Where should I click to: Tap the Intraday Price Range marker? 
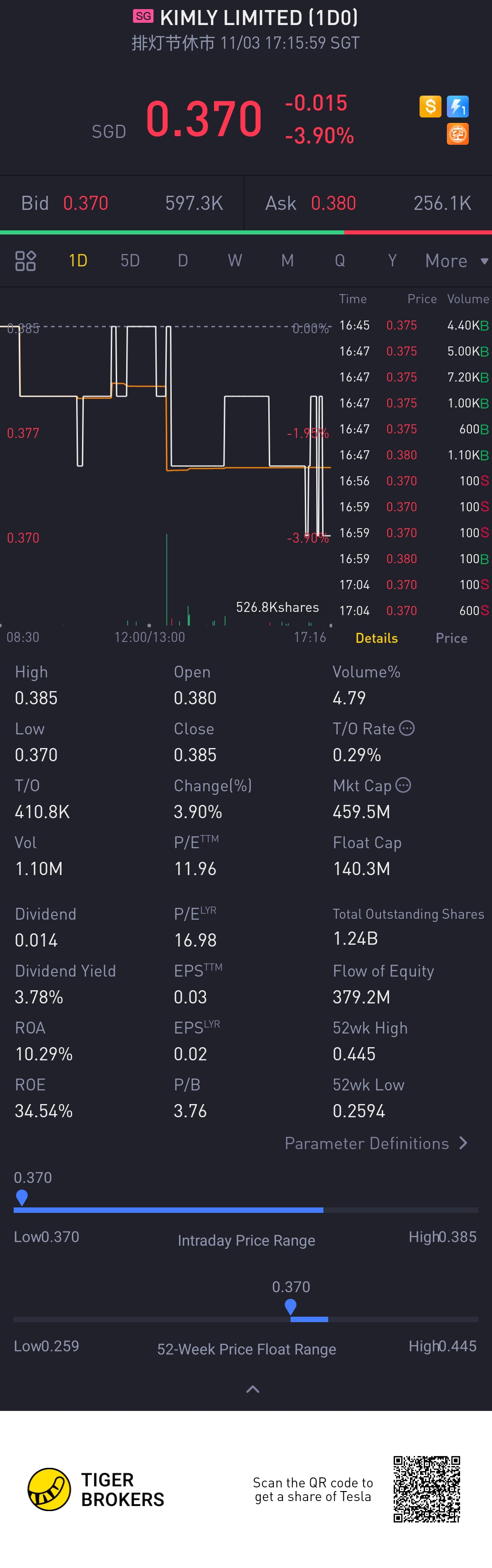[22, 1196]
